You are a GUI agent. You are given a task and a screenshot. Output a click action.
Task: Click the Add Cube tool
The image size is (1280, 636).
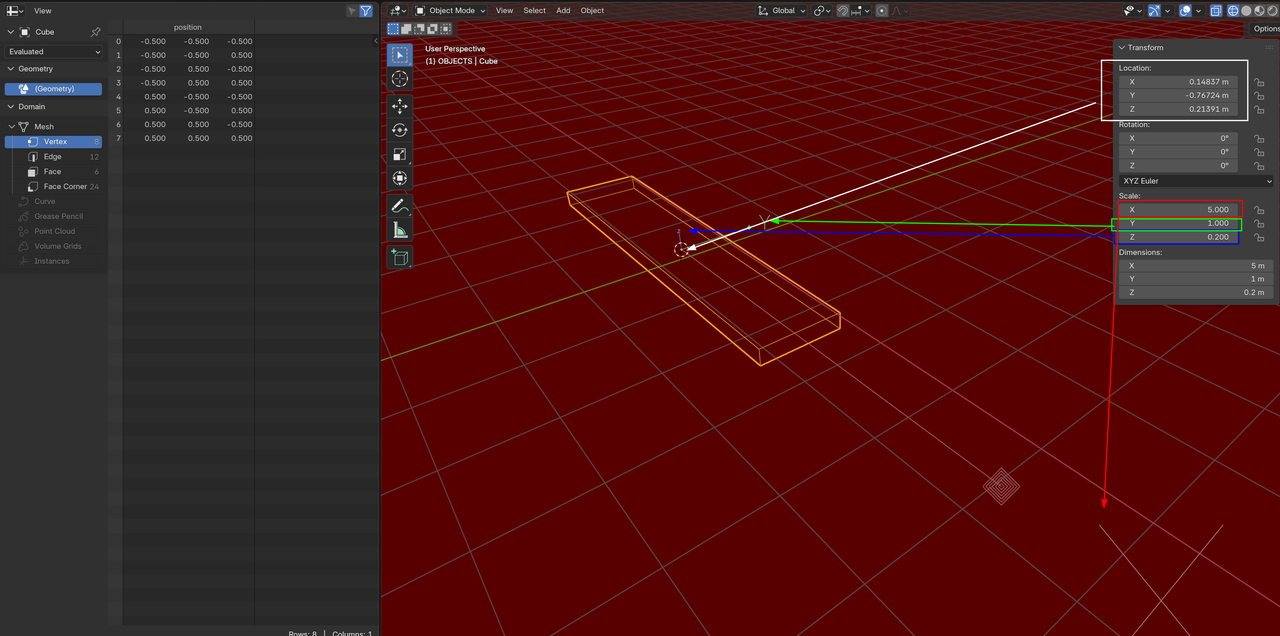point(400,258)
